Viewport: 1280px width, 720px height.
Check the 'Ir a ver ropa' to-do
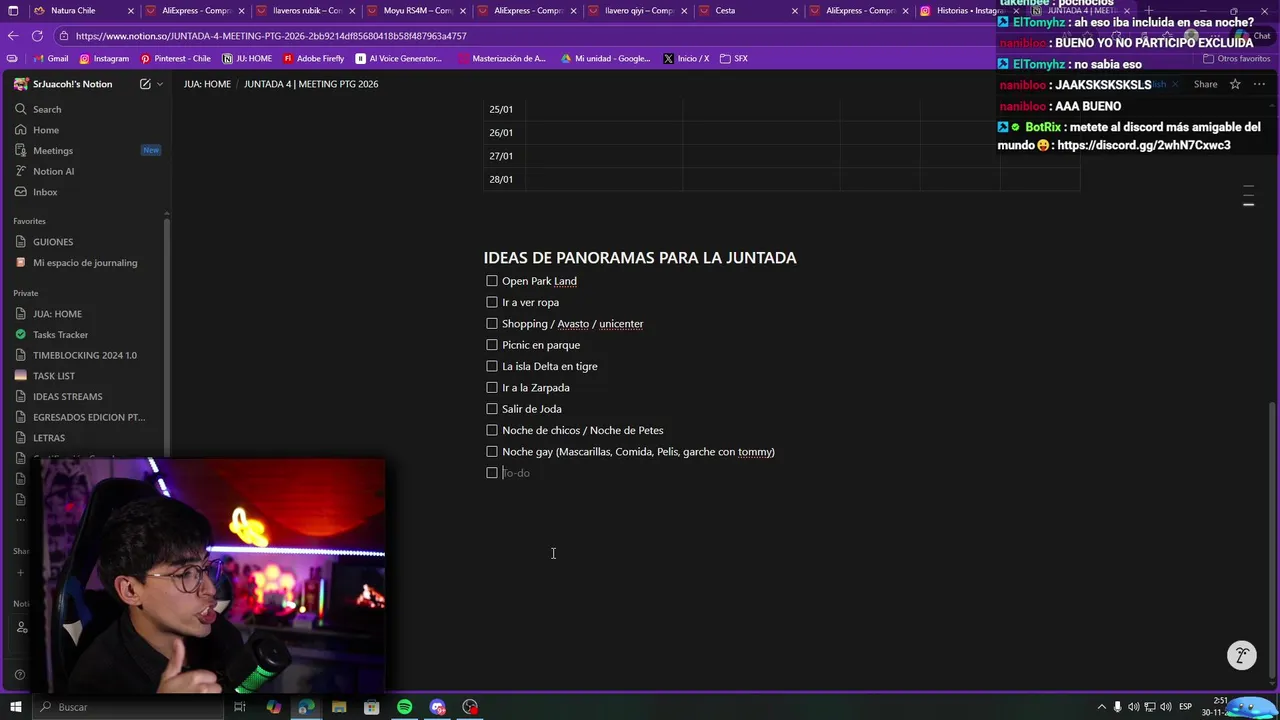[492, 302]
